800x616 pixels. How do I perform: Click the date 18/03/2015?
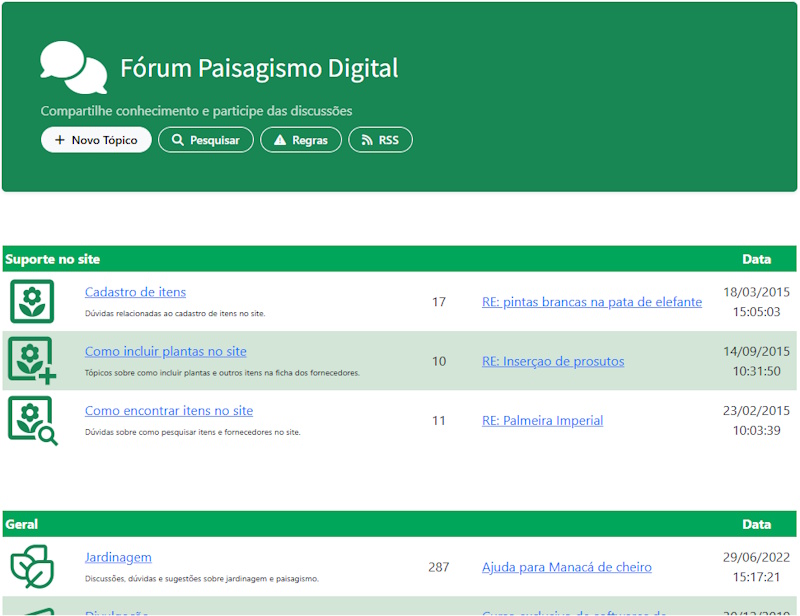756,292
